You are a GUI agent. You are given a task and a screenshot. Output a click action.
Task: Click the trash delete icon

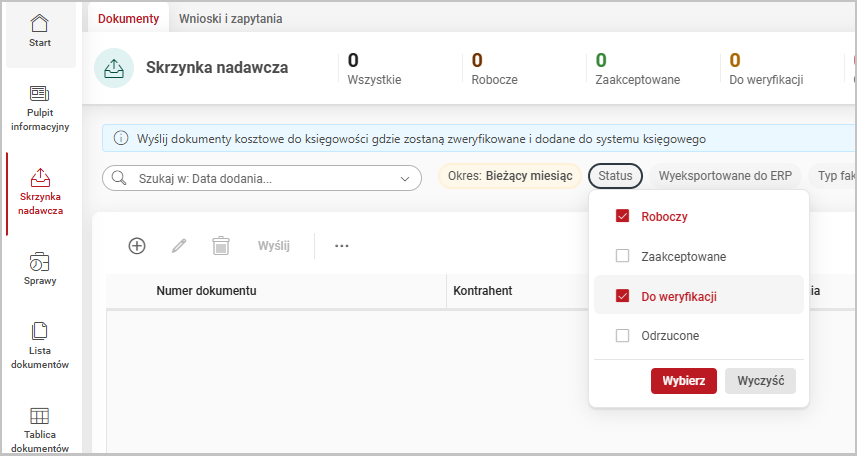pos(221,245)
